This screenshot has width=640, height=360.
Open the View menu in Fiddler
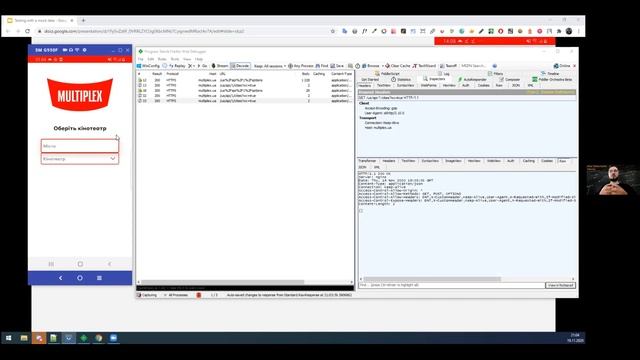pos(187,59)
